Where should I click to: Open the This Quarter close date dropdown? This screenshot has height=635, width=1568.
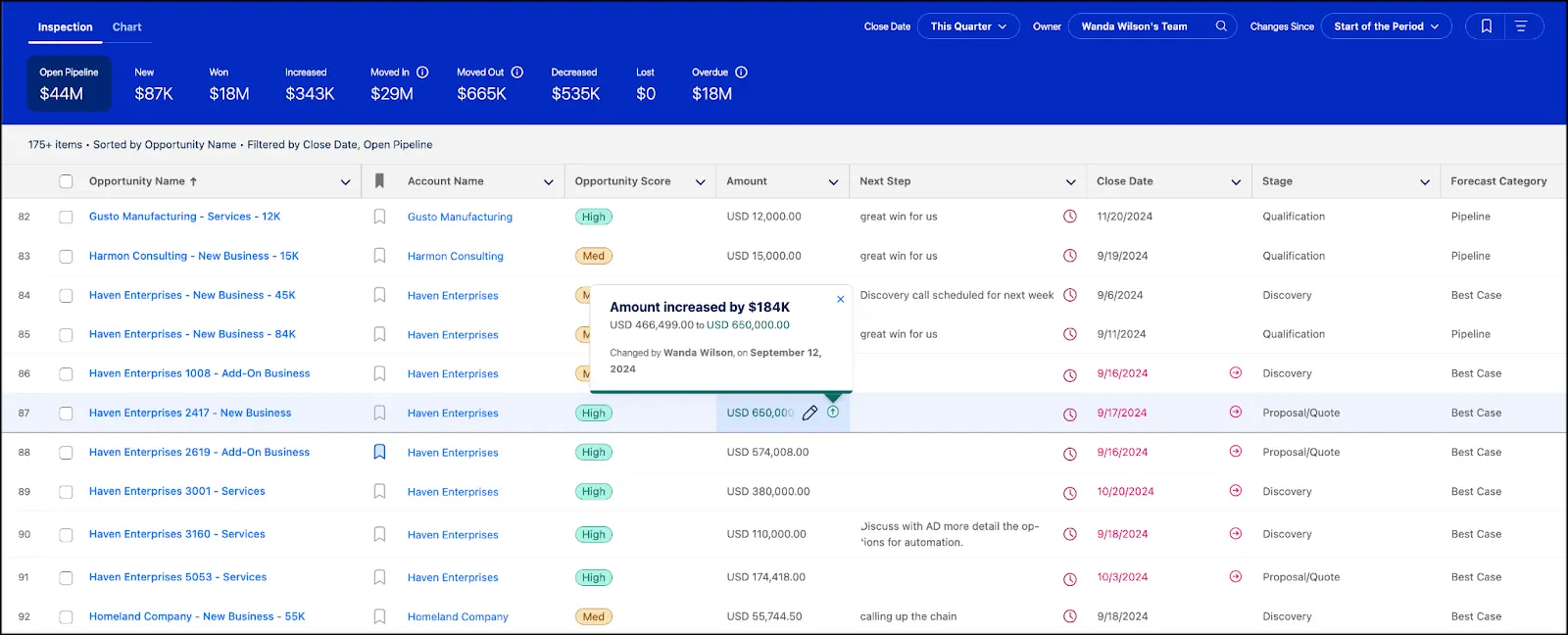[x=968, y=26]
